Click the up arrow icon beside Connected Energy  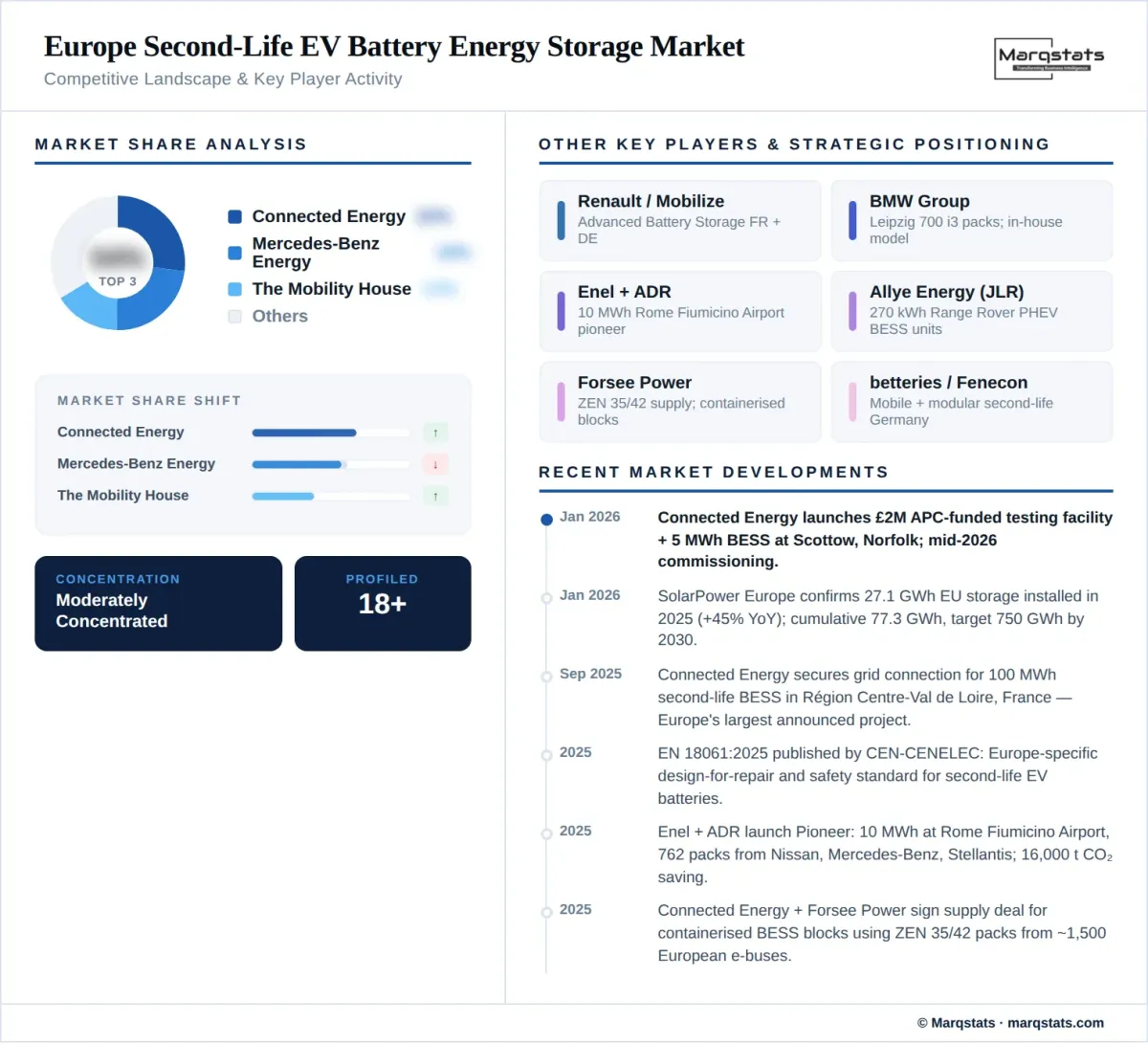click(435, 433)
